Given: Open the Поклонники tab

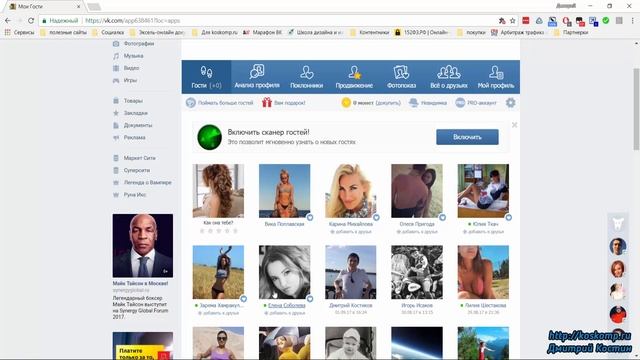Looking at the screenshot, I should (x=307, y=77).
